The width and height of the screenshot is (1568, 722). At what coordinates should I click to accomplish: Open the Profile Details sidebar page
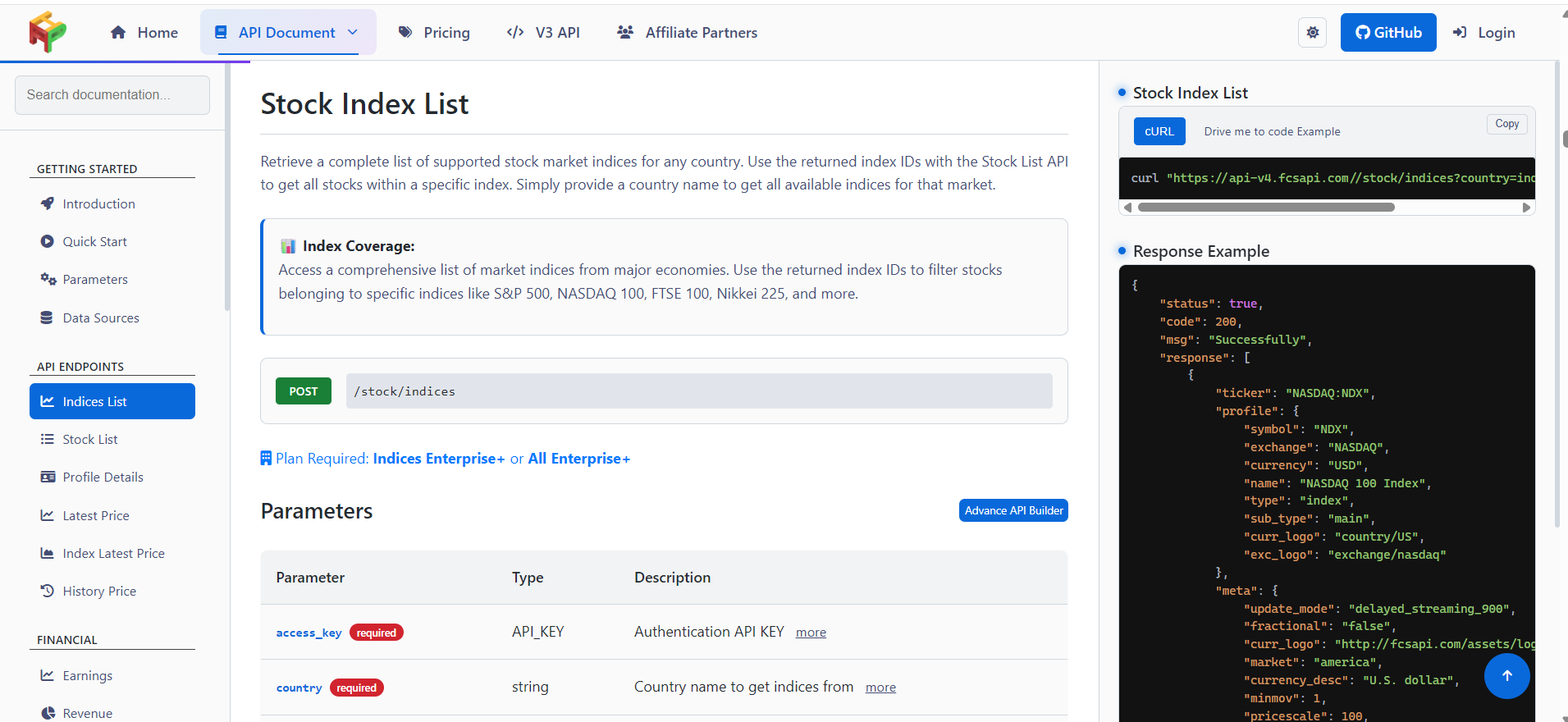click(112, 477)
